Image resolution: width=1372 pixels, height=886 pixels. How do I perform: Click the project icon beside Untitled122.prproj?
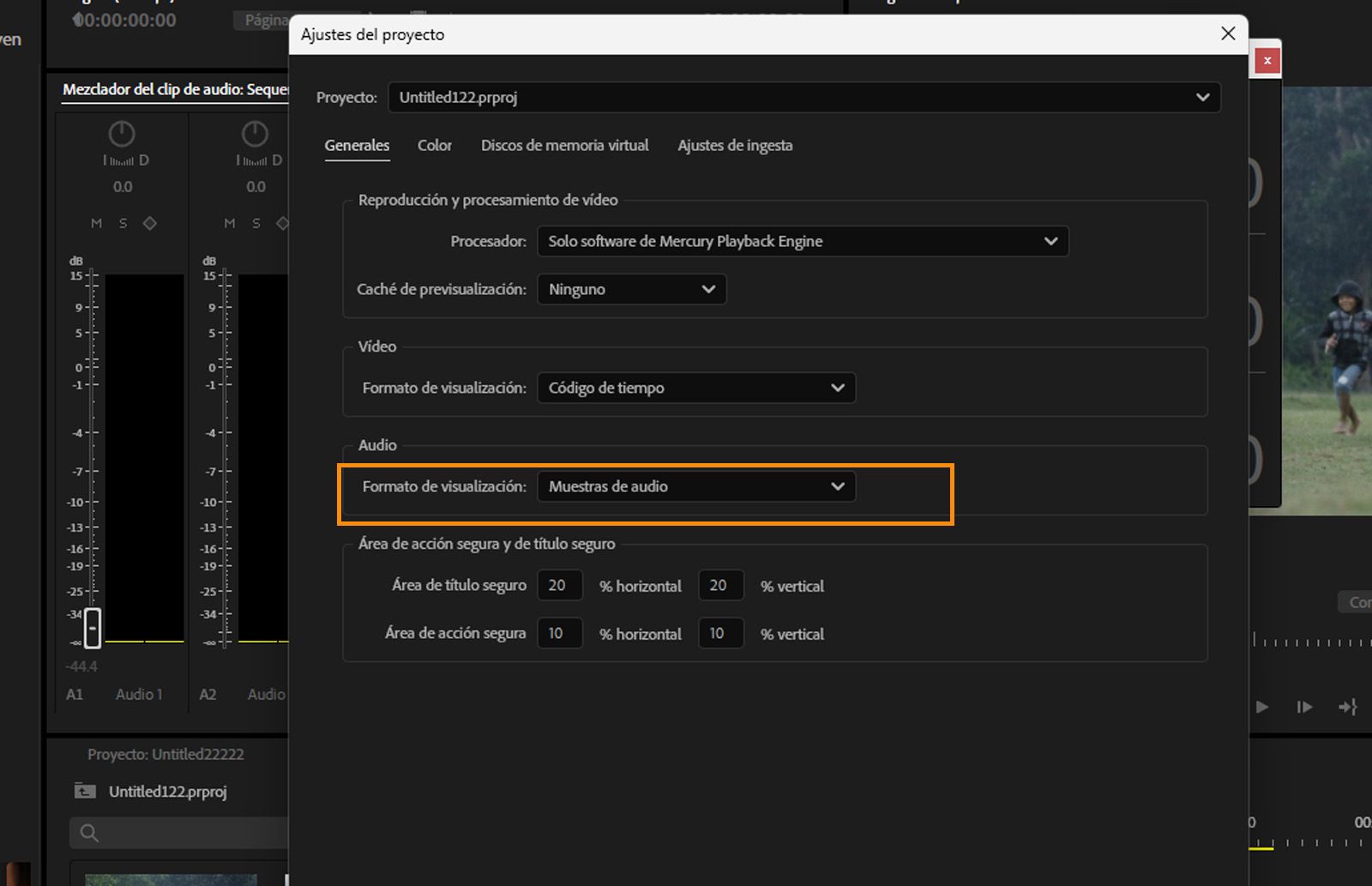coord(85,791)
